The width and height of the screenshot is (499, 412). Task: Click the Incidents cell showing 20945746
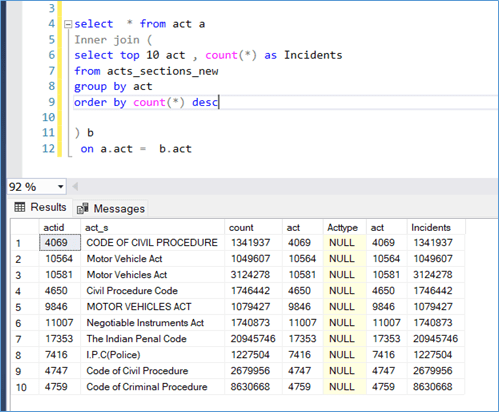436,339
